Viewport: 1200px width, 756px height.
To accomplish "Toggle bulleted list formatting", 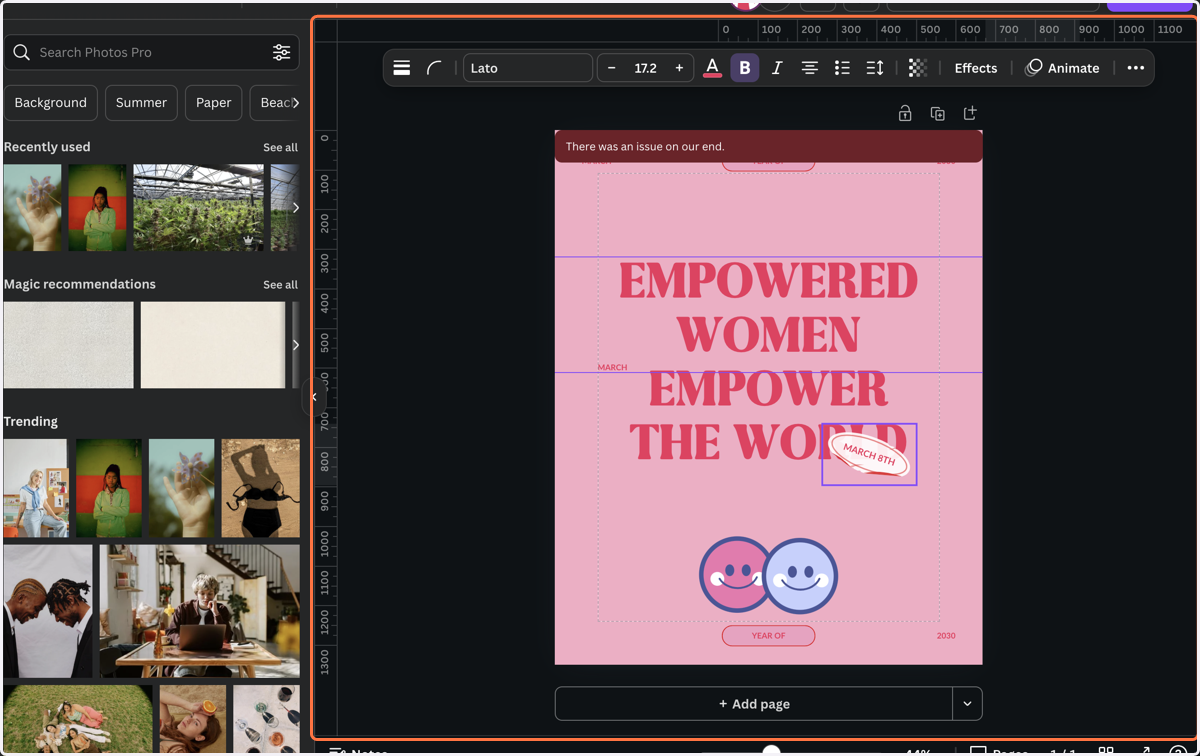I will pyautogui.click(x=842, y=68).
